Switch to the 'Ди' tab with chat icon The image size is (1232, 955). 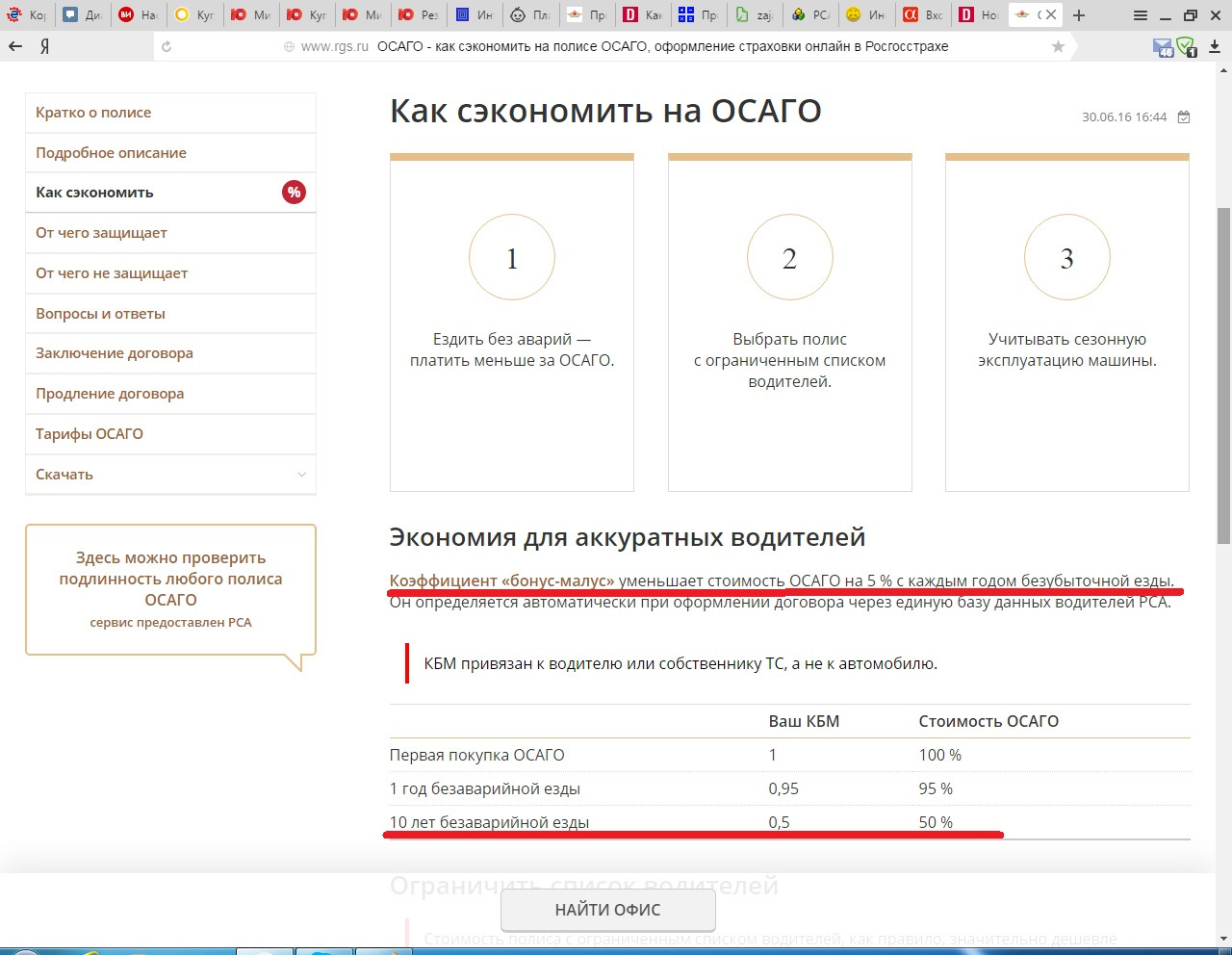(x=83, y=14)
